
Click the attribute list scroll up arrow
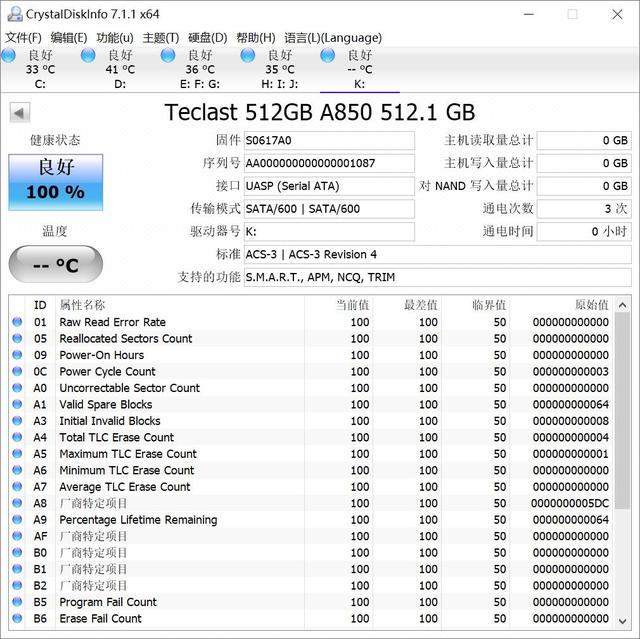pyautogui.click(x=622, y=305)
